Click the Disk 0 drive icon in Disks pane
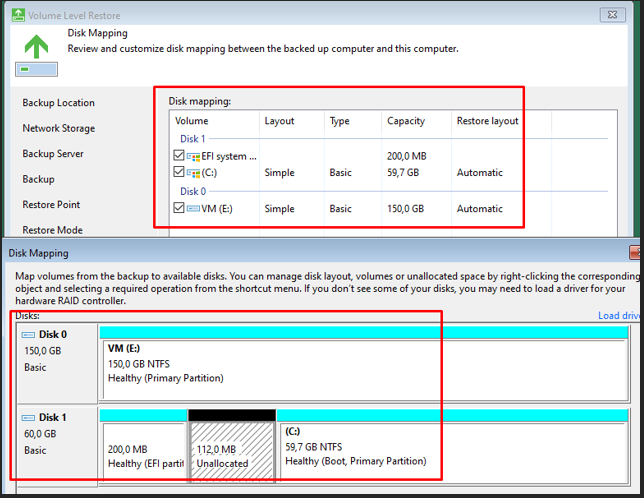644x498 pixels. click(x=28, y=335)
